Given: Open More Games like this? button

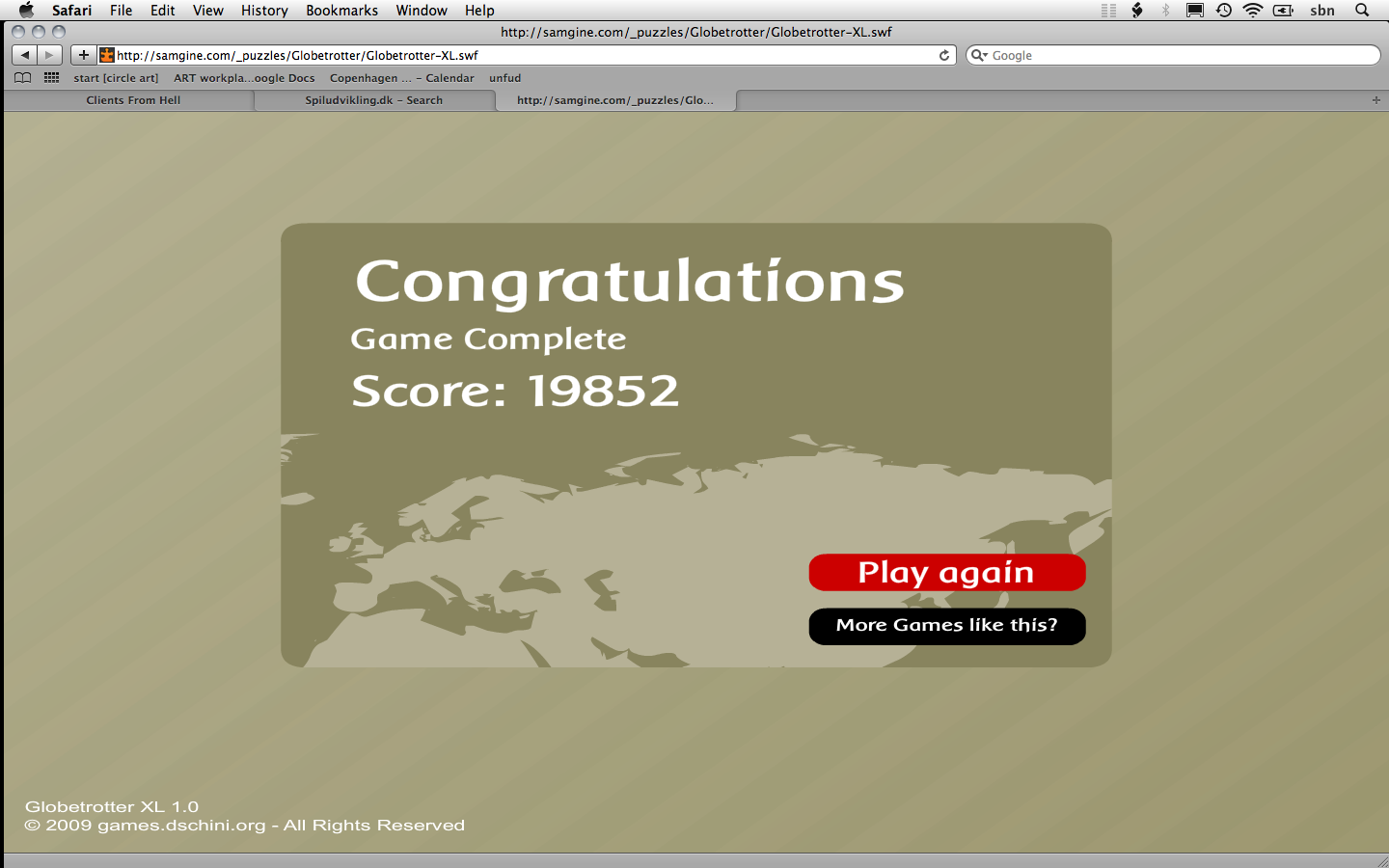Looking at the screenshot, I should click(947, 626).
